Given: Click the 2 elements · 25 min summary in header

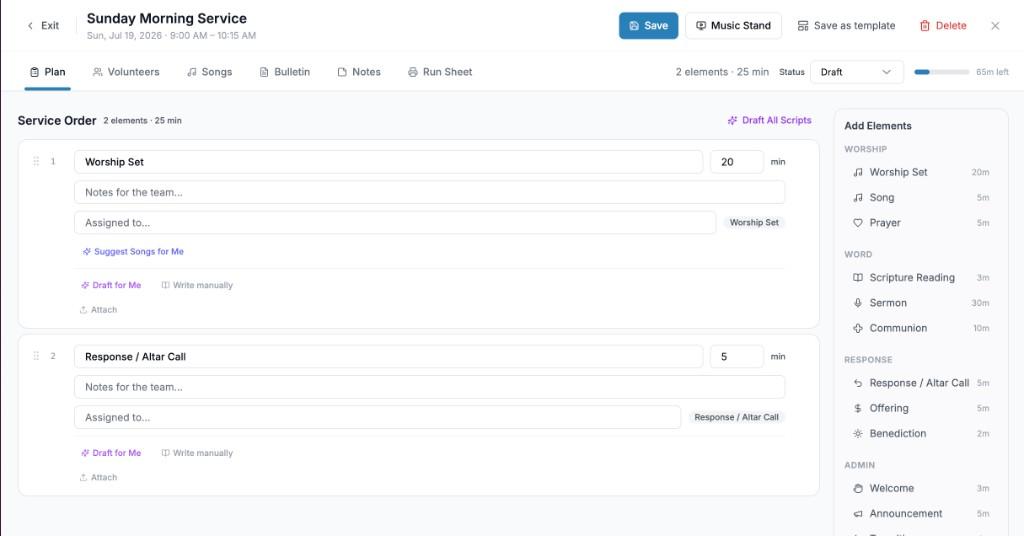Looking at the screenshot, I should 722,72.
